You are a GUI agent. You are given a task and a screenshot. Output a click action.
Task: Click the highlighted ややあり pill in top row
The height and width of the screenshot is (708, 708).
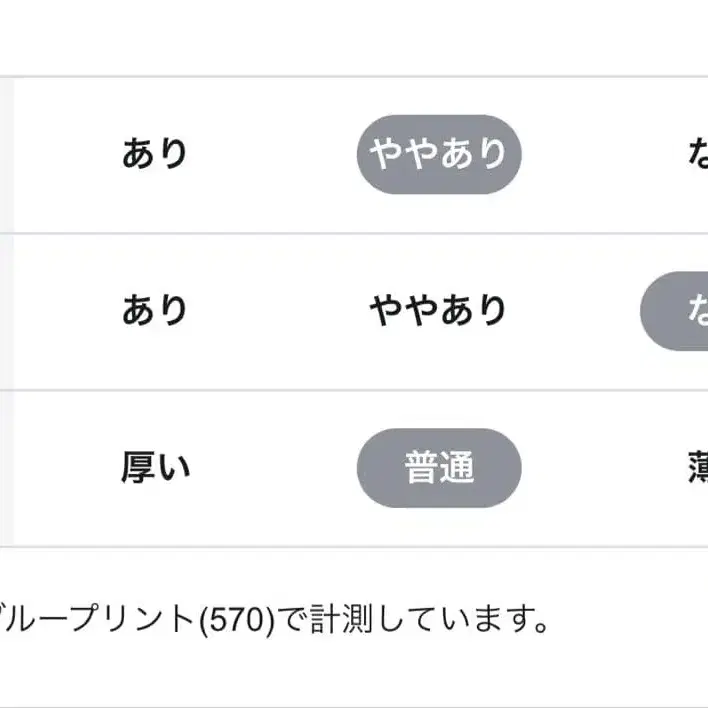(439, 154)
